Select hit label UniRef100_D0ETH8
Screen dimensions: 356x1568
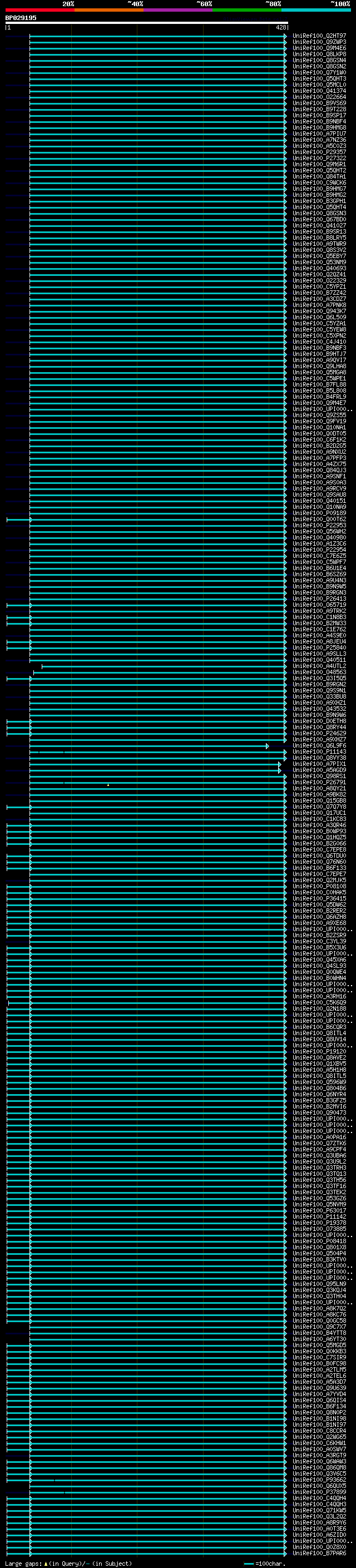point(319,721)
